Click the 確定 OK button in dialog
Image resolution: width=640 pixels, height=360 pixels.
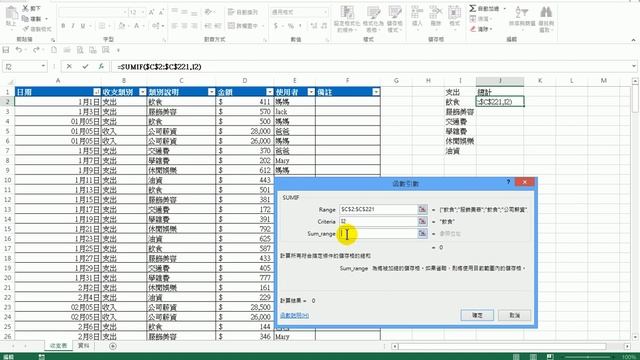tap(477, 315)
